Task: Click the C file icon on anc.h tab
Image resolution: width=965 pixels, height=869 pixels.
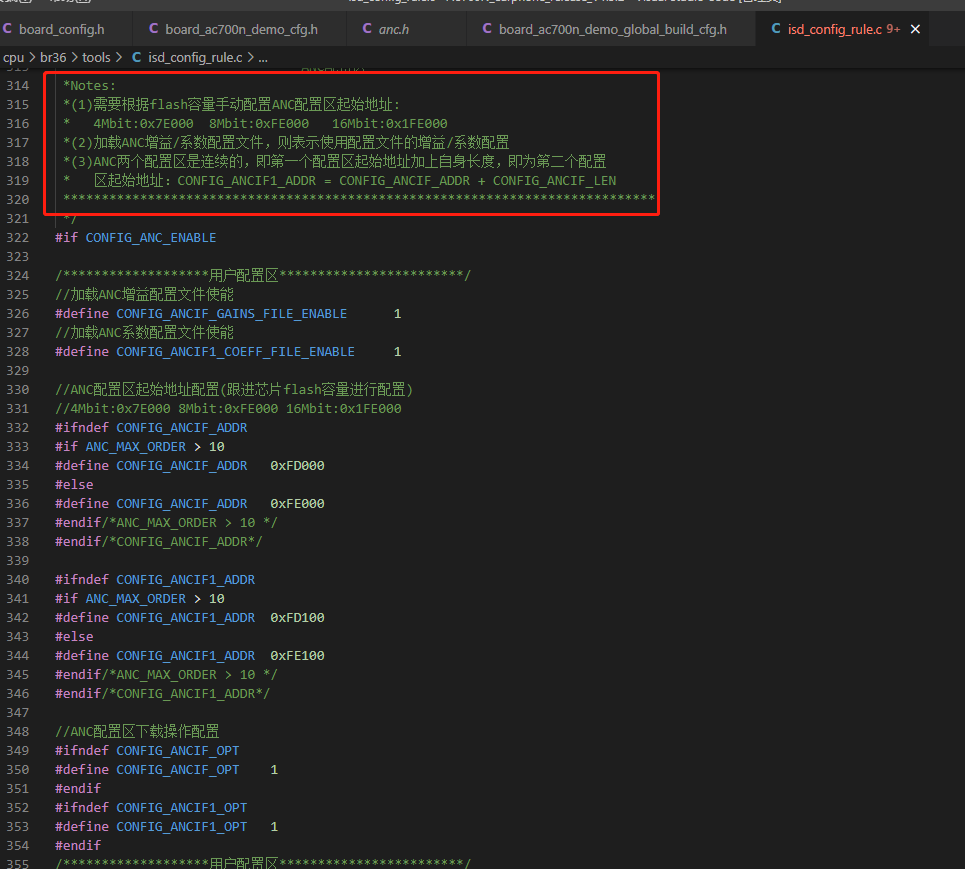Action: [367, 29]
